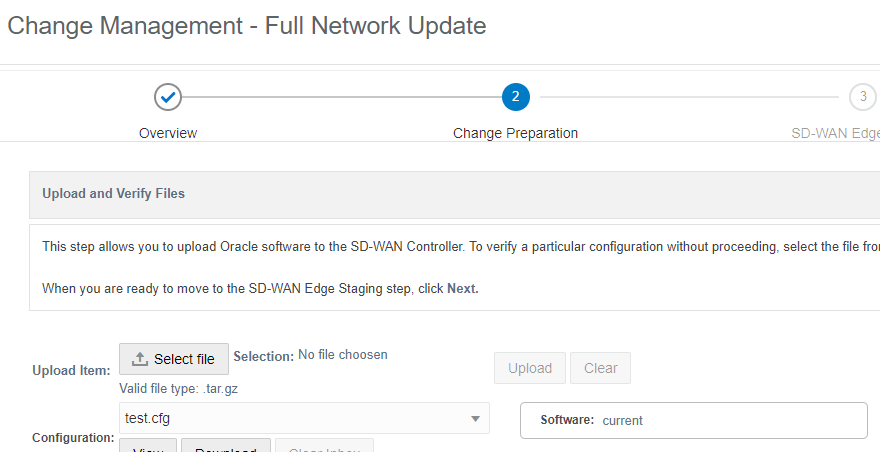Click the completed Overview checkmark step circle
The width and height of the screenshot is (880, 452).
(168, 97)
